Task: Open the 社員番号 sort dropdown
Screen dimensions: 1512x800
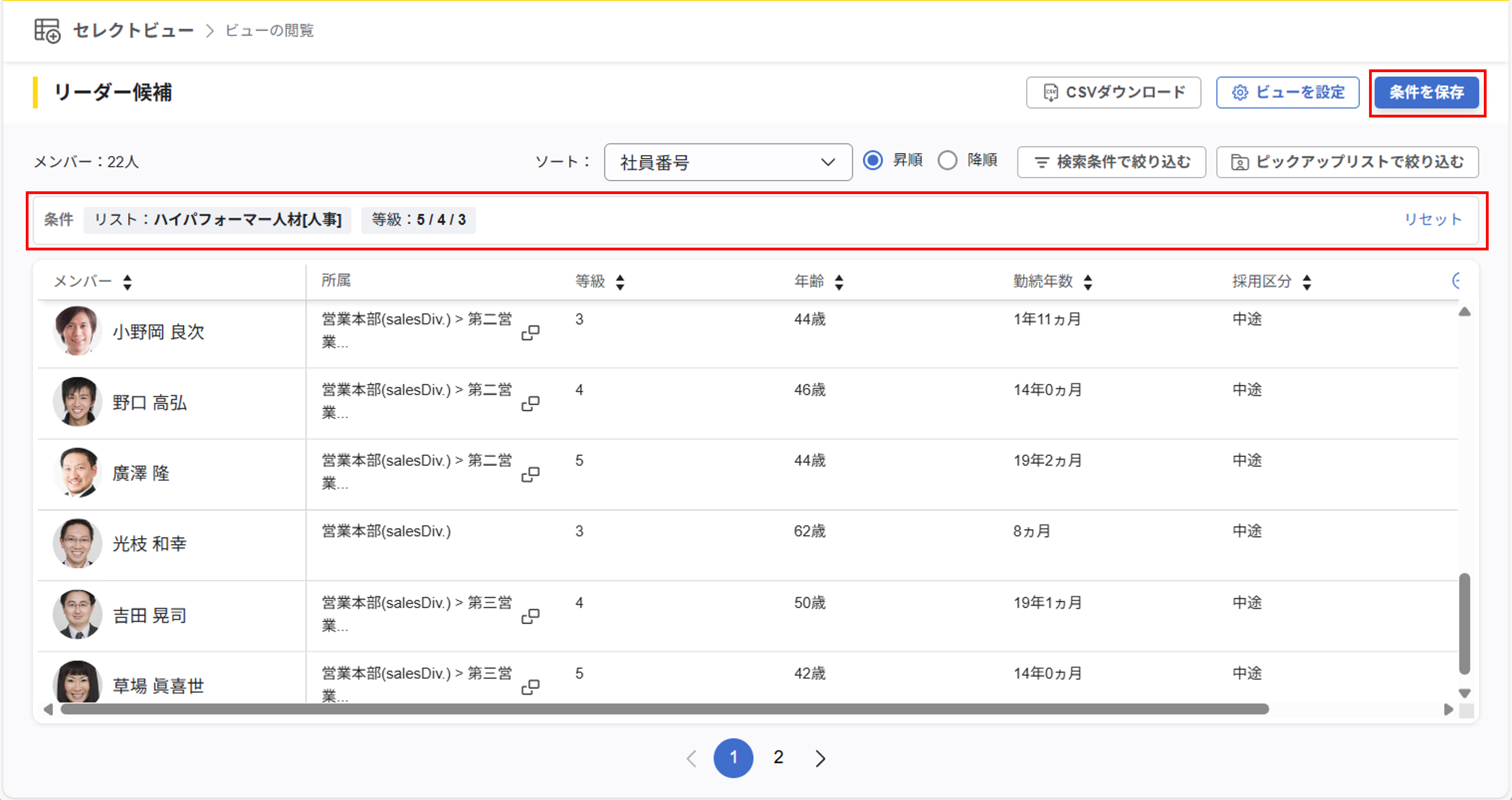Action: coord(727,162)
